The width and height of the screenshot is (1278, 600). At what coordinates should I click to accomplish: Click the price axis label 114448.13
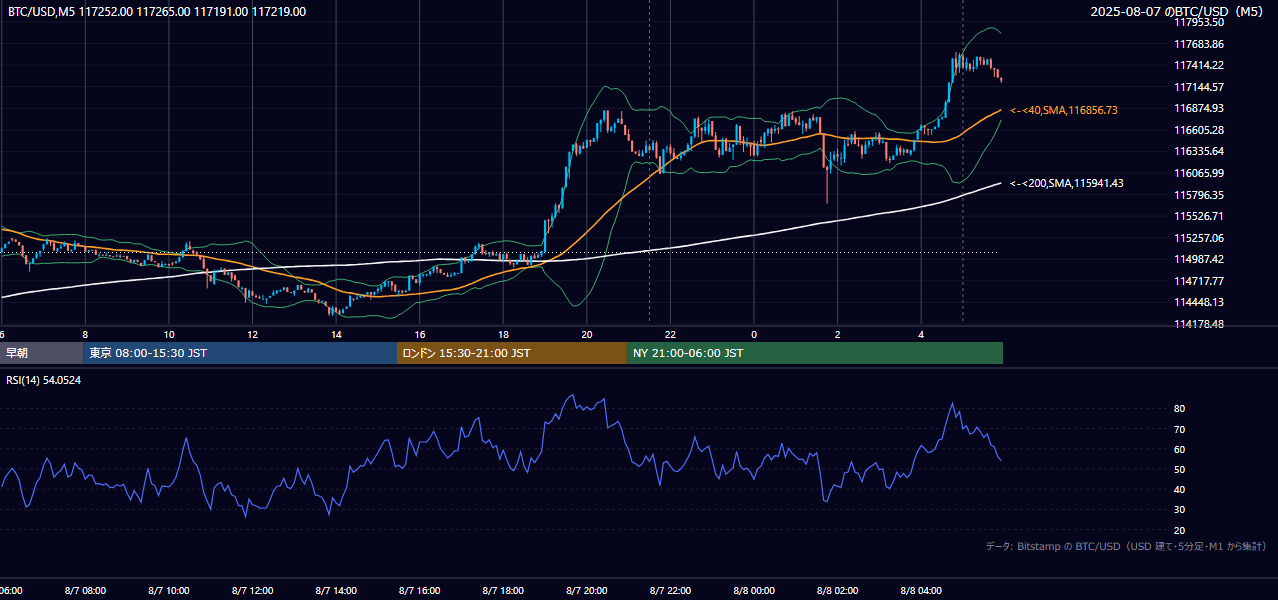coord(1199,302)
